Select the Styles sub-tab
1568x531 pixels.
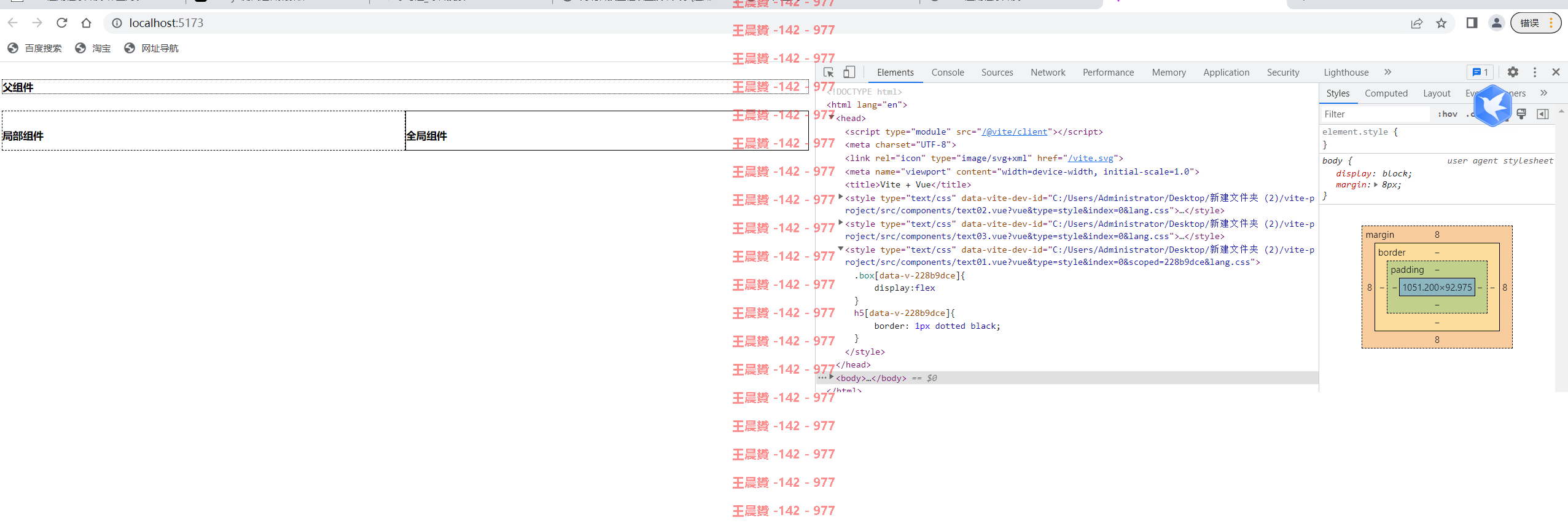[x=1338, y=93]
